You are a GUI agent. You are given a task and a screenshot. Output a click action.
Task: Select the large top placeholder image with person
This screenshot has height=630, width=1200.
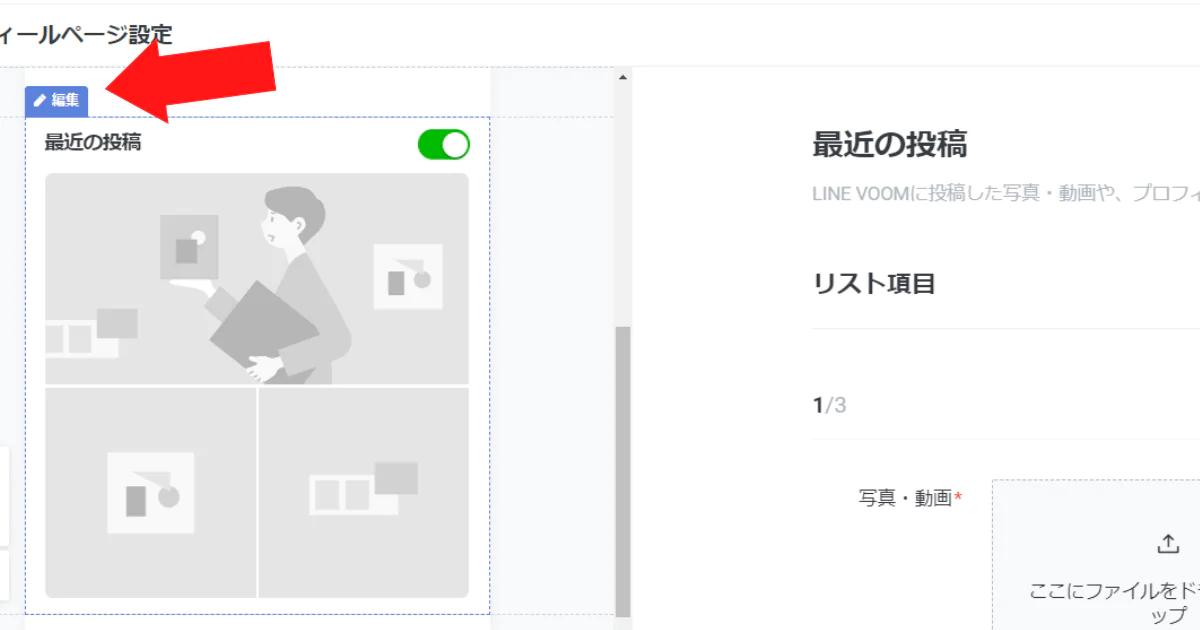coord(256,278)
